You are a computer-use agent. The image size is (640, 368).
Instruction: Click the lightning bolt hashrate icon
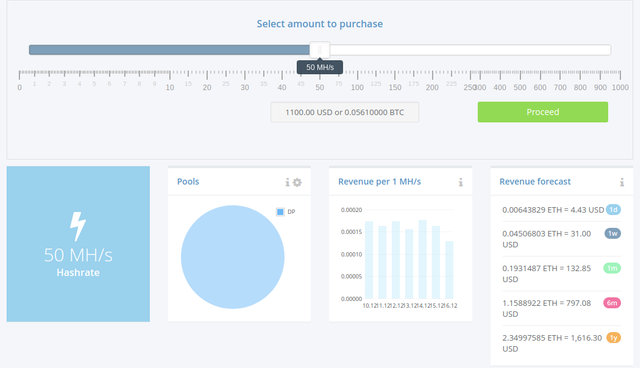click(x=78, y=226)
